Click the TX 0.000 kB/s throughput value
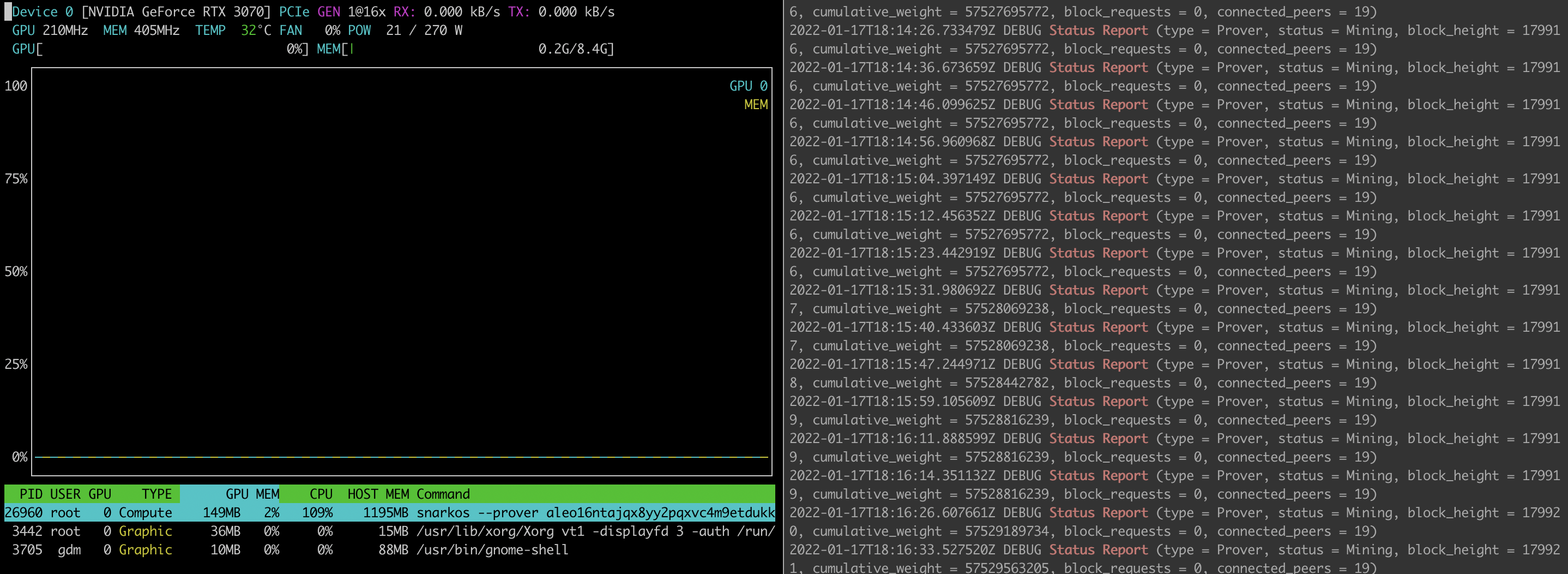This screenshot has height=574, width=1568. point(561,11)
